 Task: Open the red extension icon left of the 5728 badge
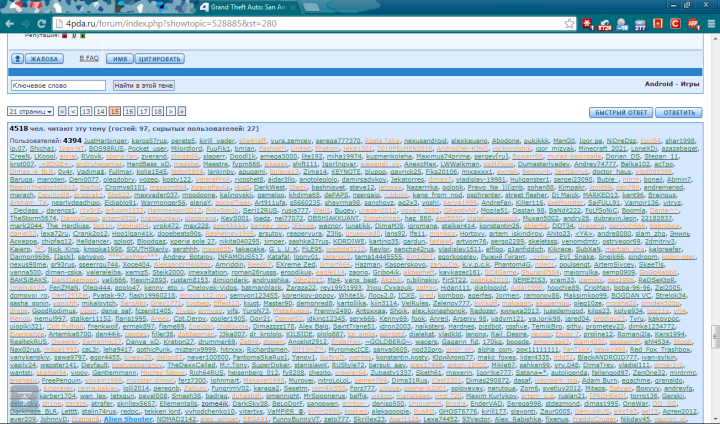[x=588, y=24]
